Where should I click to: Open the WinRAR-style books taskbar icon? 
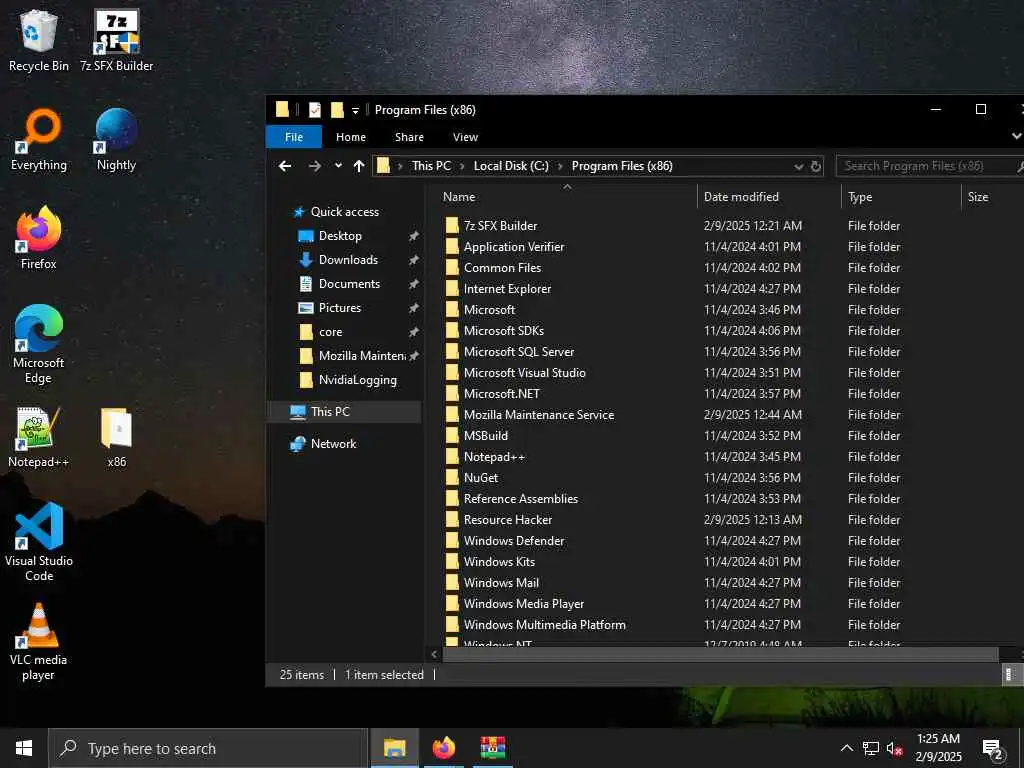click(492, 748)
